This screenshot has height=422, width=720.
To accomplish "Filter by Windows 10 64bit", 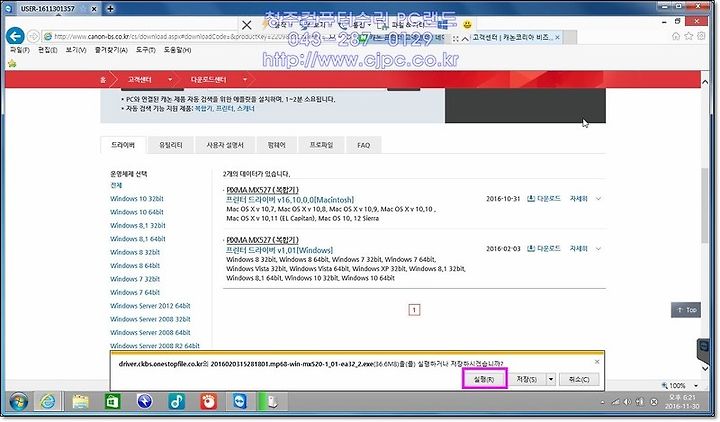I will tap(137, 212).
